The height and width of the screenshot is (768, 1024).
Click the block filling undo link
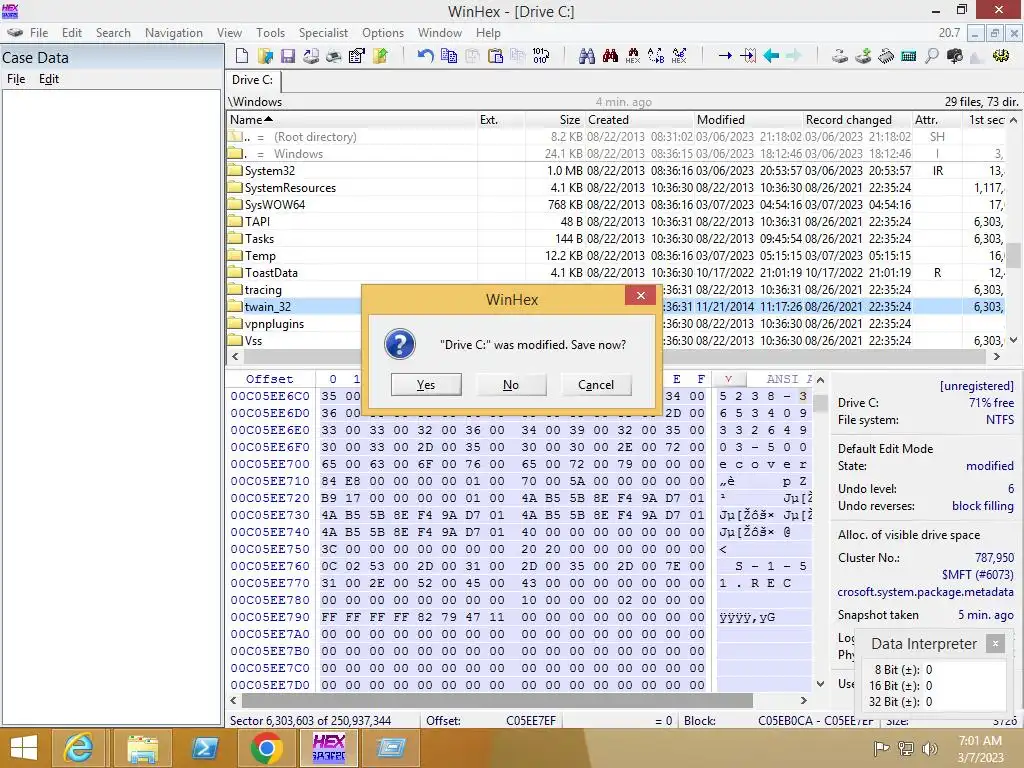983,505
